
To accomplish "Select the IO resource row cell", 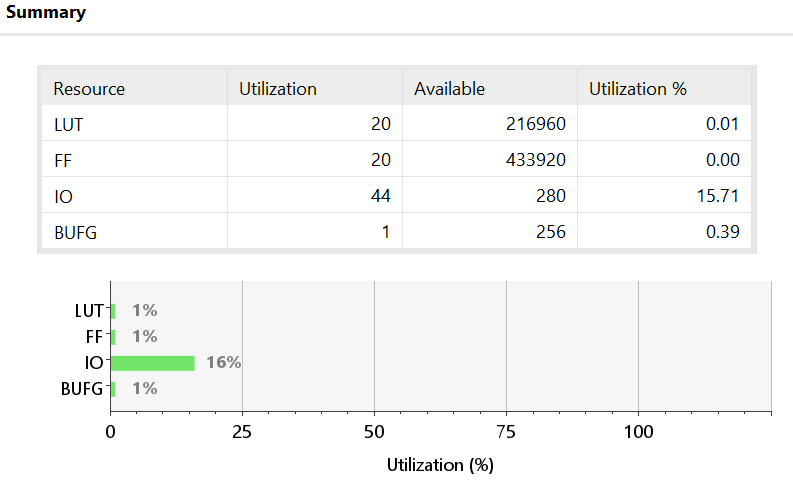I will click(61, 195).
